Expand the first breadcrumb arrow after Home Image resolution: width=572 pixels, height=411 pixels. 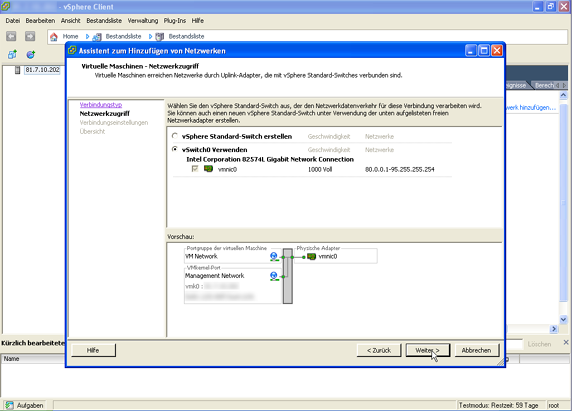87,36
